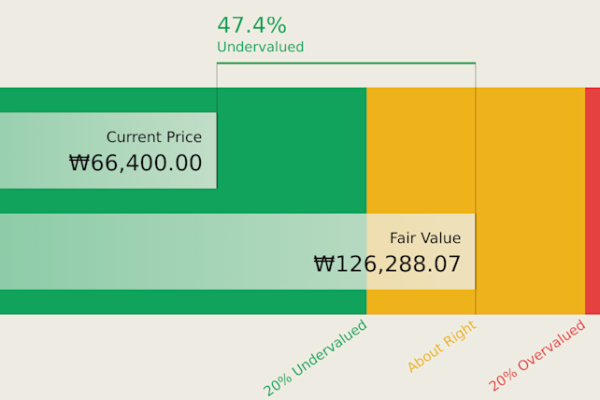Click the horizontal bracket line above bars
The height and width of the screenshot is (400, 600).
(345, 64)
